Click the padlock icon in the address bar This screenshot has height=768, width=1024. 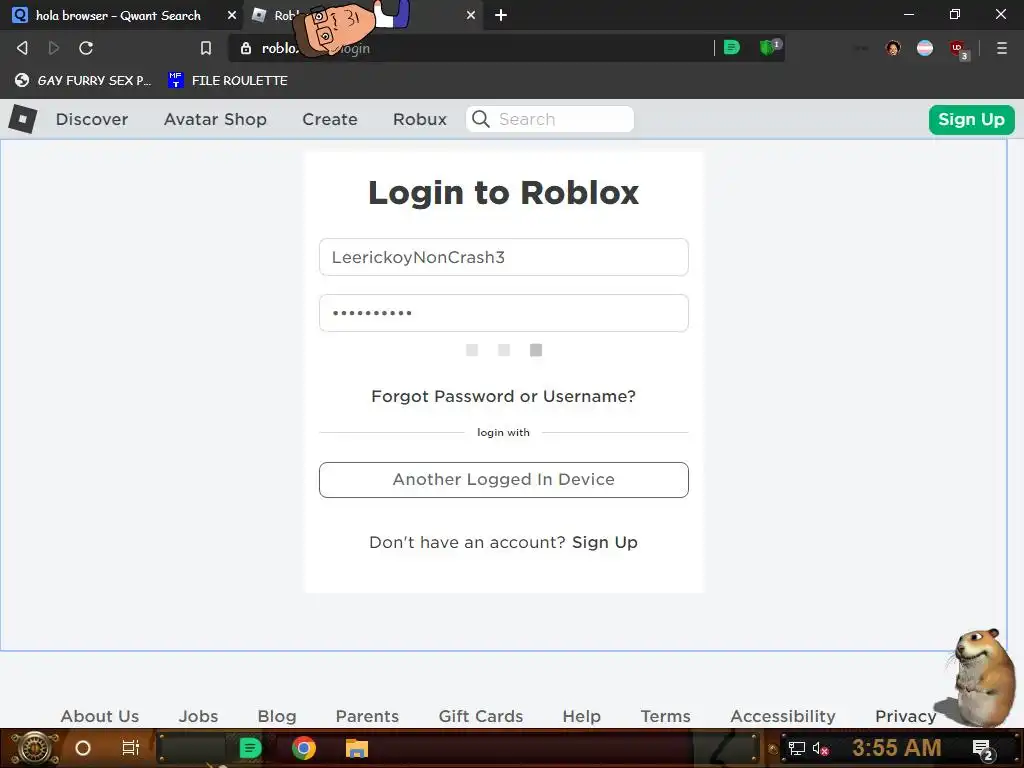(246, 48)
